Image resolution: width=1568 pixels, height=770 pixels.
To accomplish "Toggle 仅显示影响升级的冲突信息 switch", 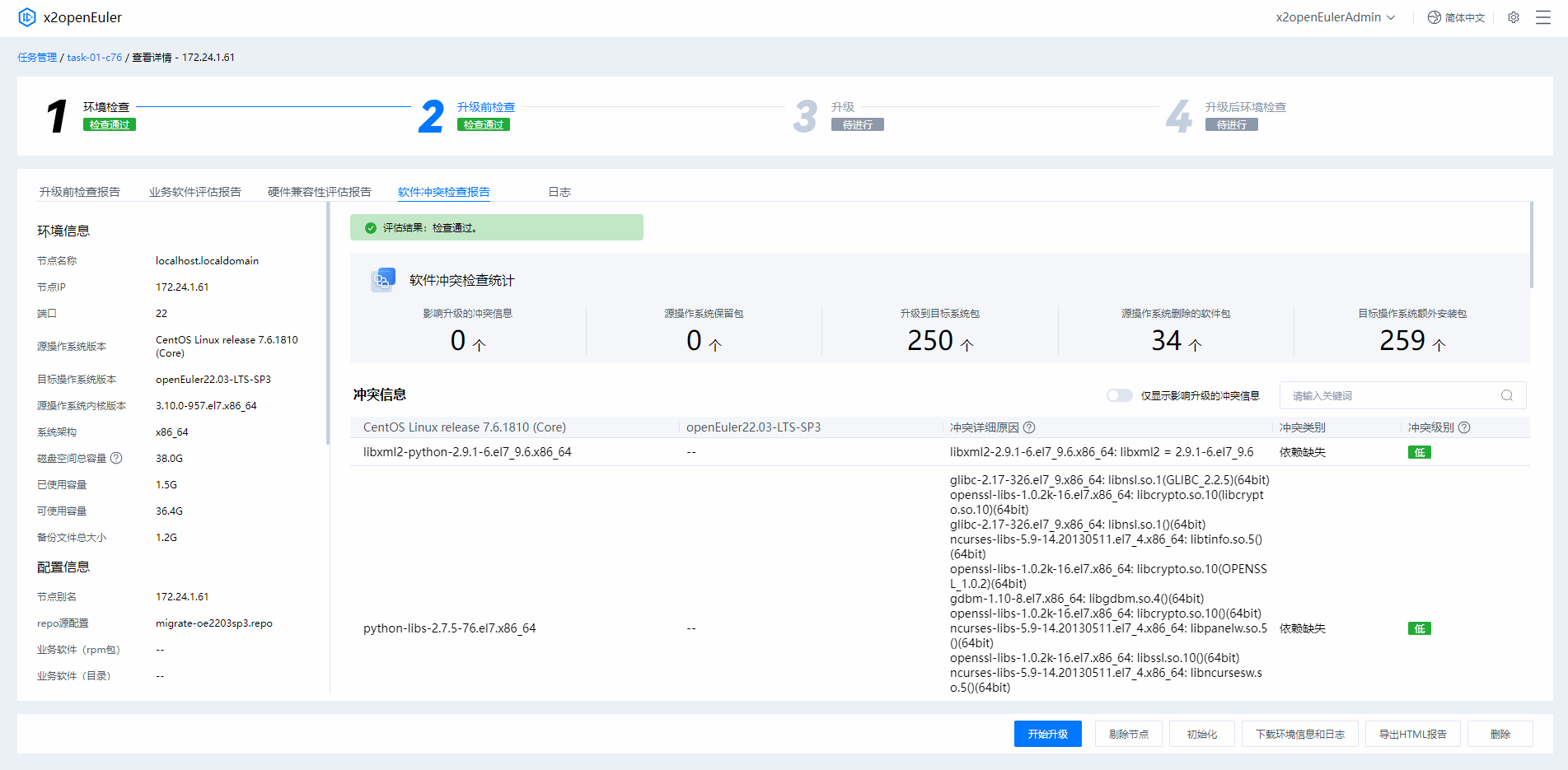I will pyautogui.click(x=1119, y=395).
